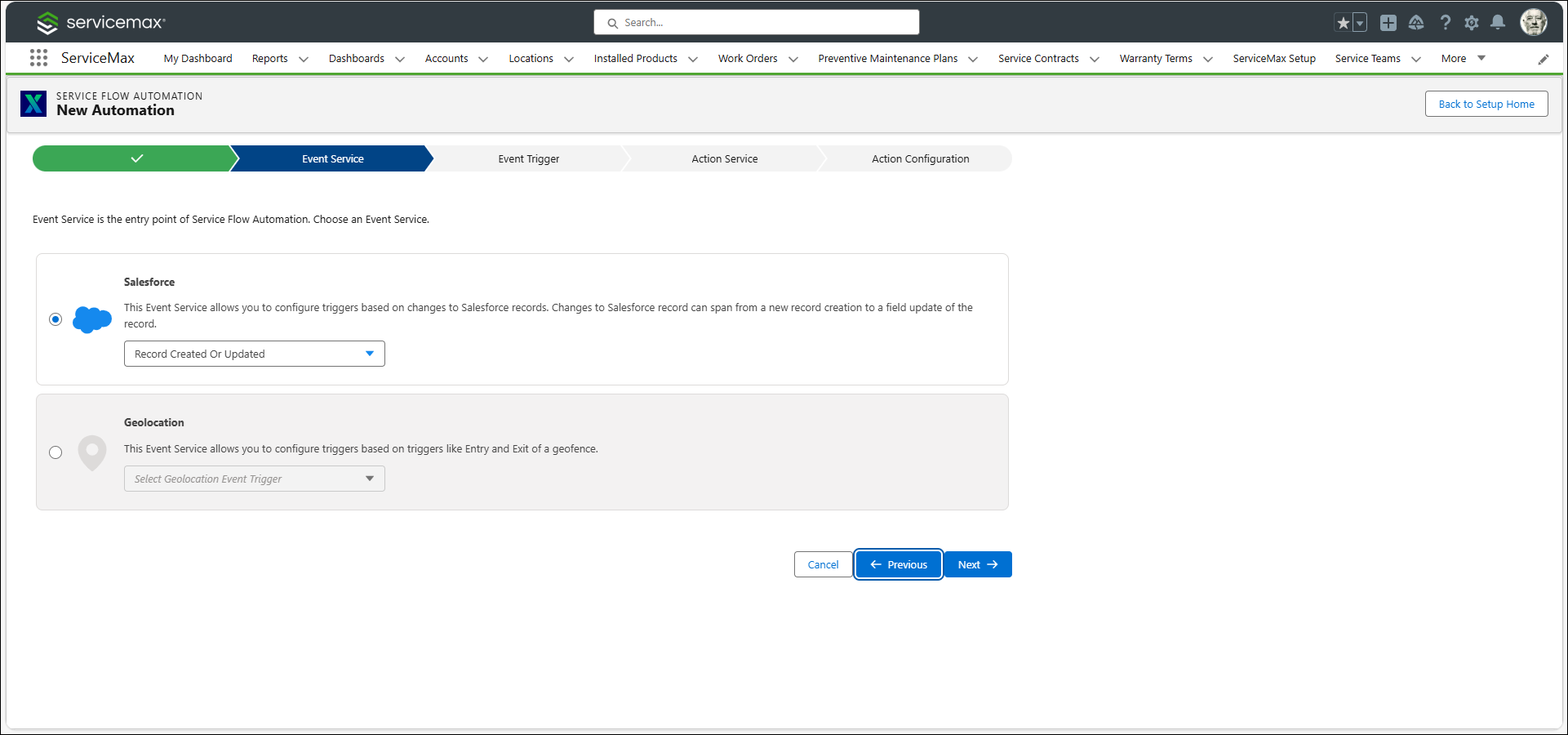1568x735 pixels.
Task: Open the Select Geolocation Event Trigger dropdown
Action: (x=255, y=479)
